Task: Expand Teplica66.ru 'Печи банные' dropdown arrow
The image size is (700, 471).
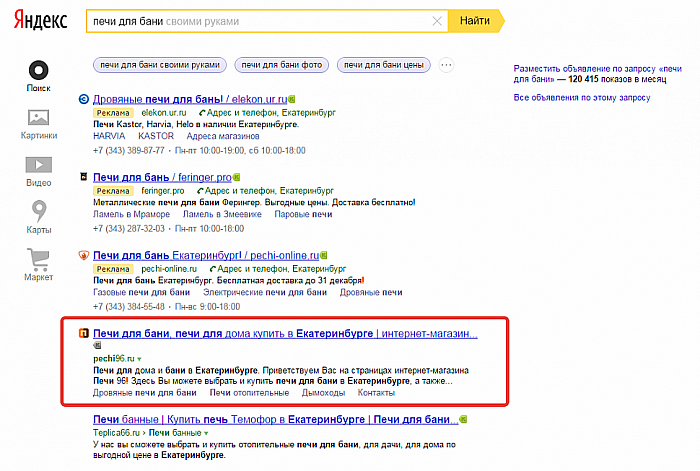Action: point(206,433)
